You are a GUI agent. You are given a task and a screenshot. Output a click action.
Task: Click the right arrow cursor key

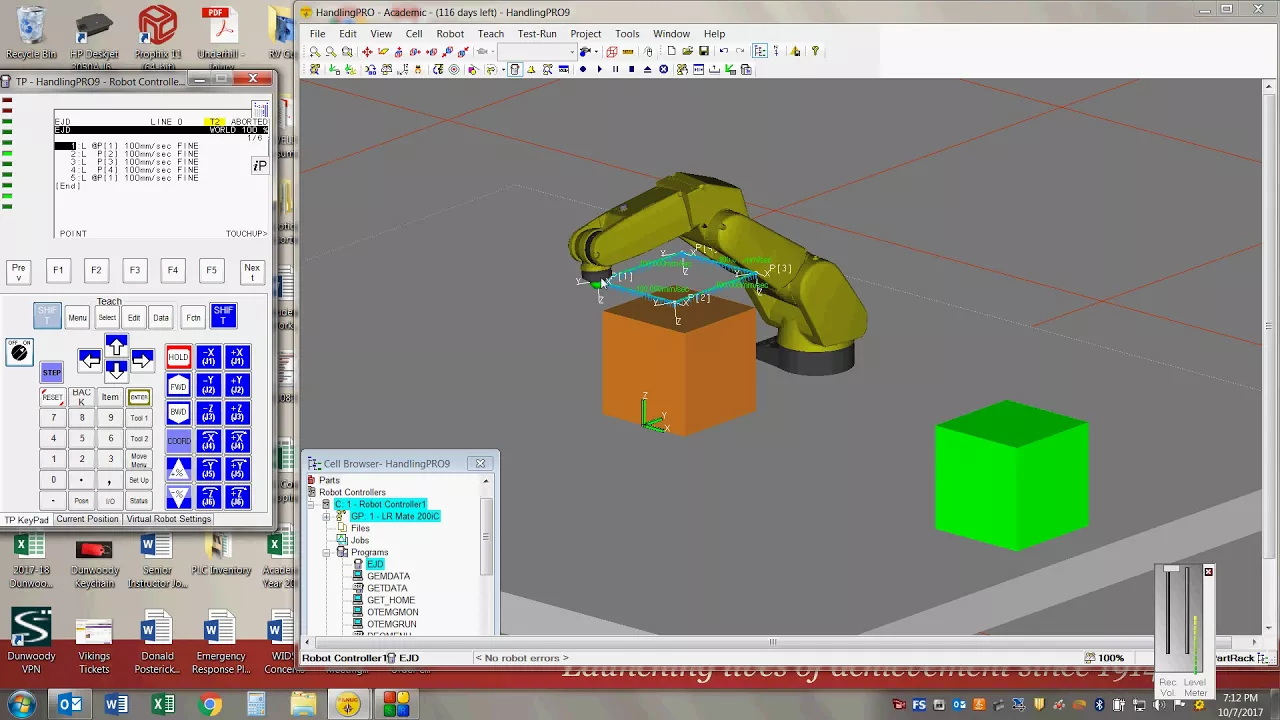(142, 360)
